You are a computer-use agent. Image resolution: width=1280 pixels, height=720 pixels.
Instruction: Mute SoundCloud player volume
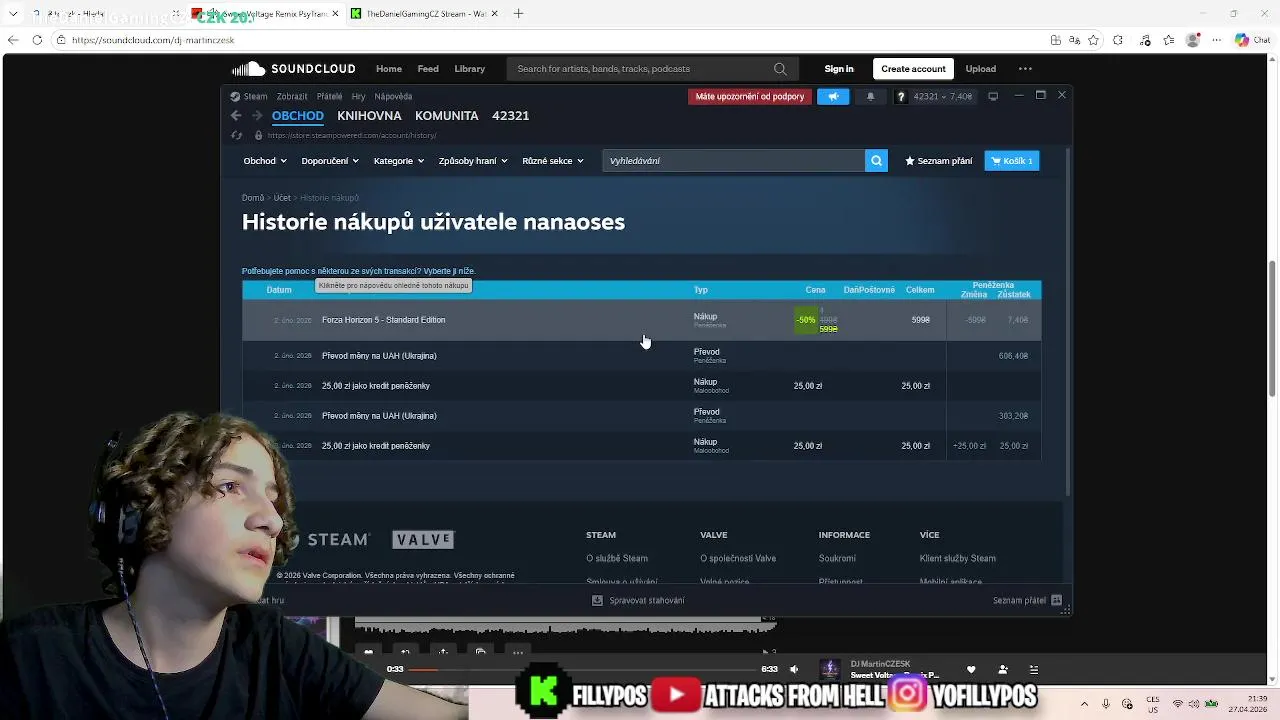794,669
